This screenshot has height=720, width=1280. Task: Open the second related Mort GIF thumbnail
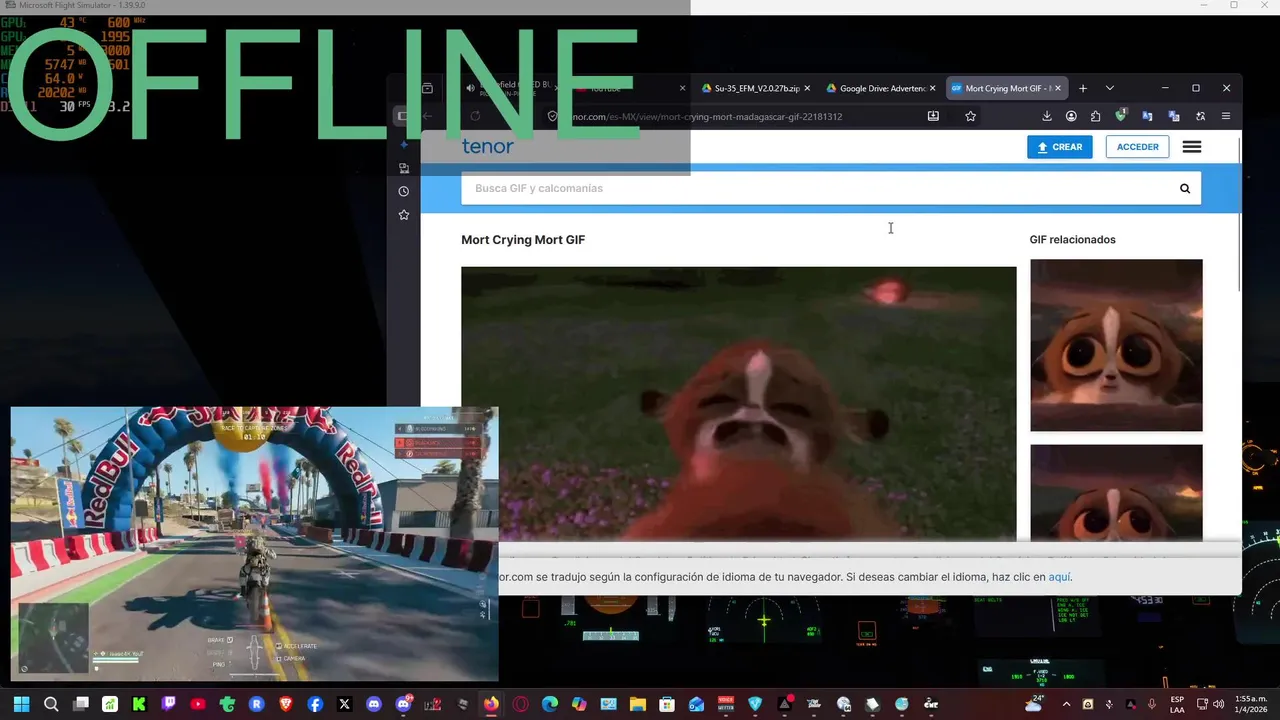[1116, 493]
